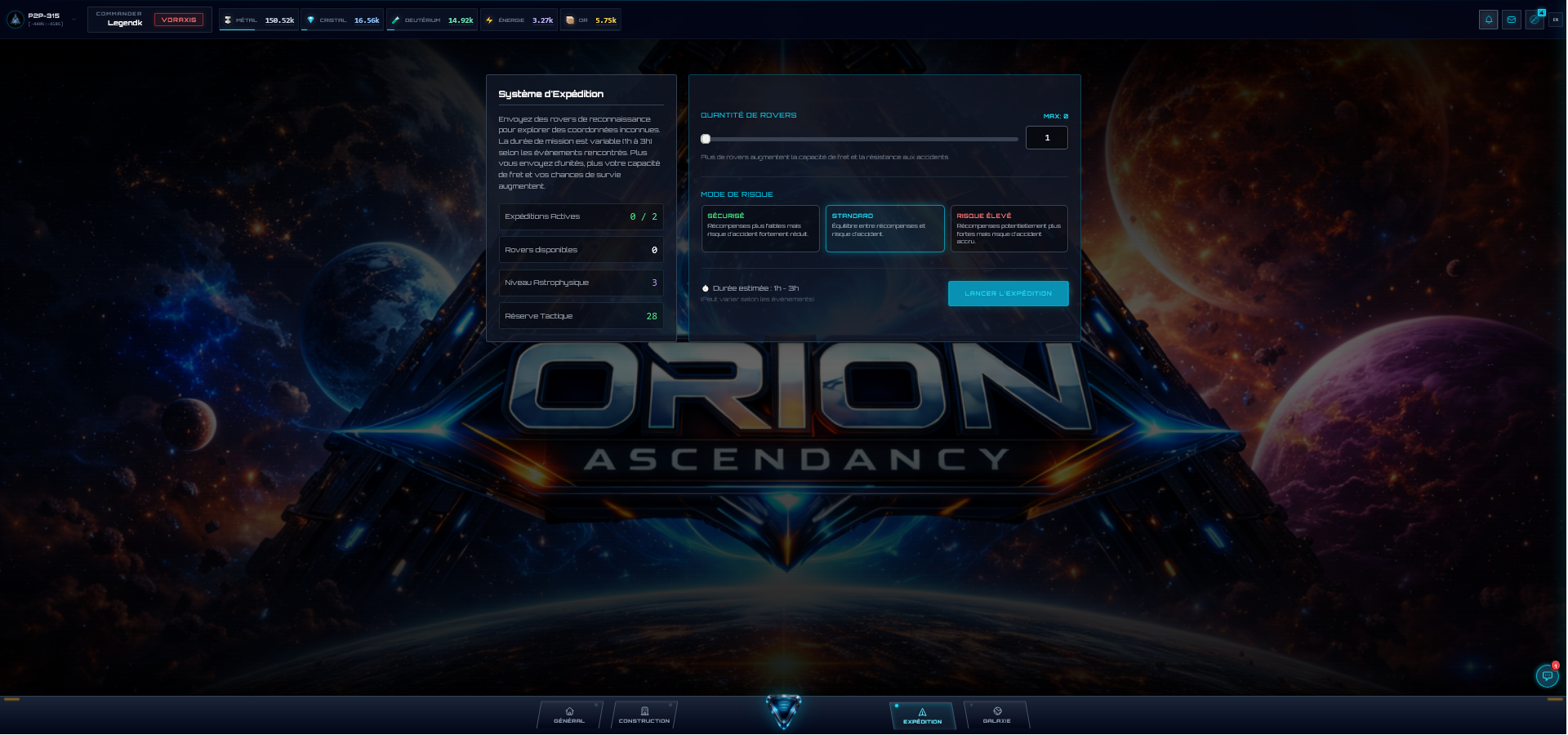Click the Métal resource indicator
The image size is (1568, 735).
pos(259,20)
